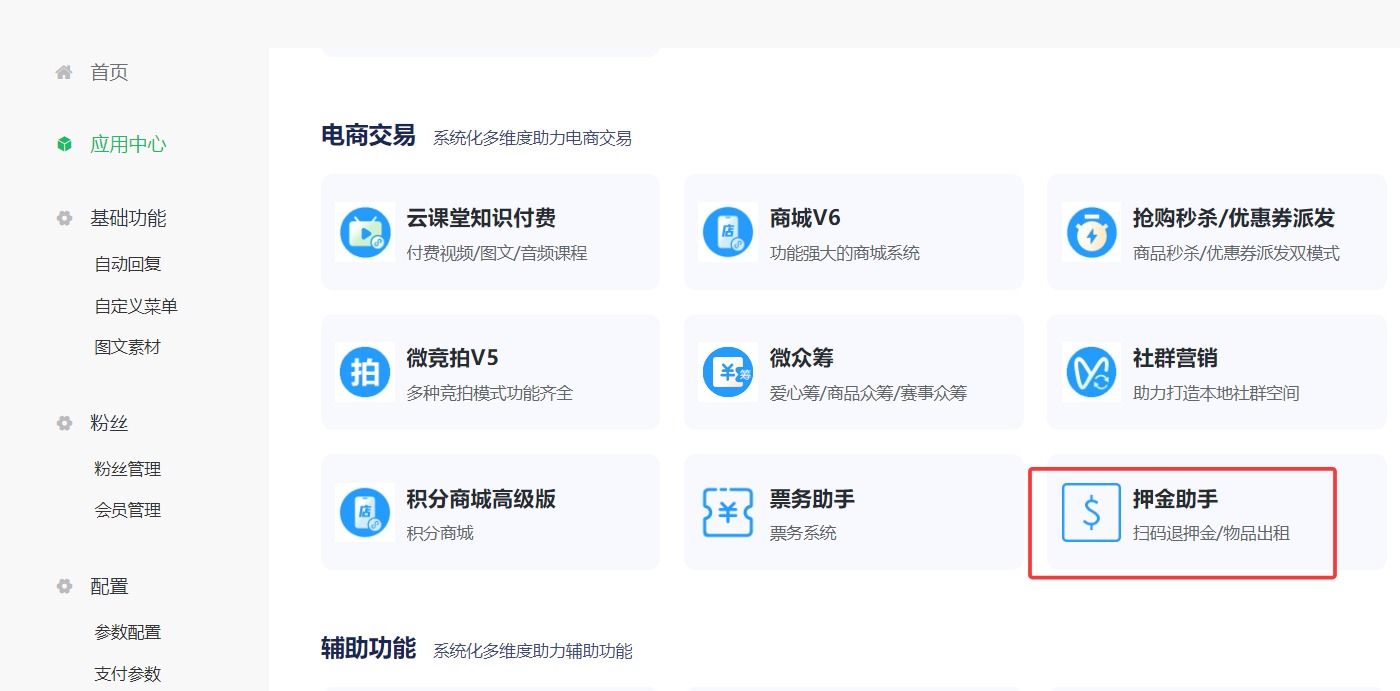Click the 商城V6 storefront icon
Image resolution: width=1400 pixels, height=691 pixels.
[x=729, y=231]
